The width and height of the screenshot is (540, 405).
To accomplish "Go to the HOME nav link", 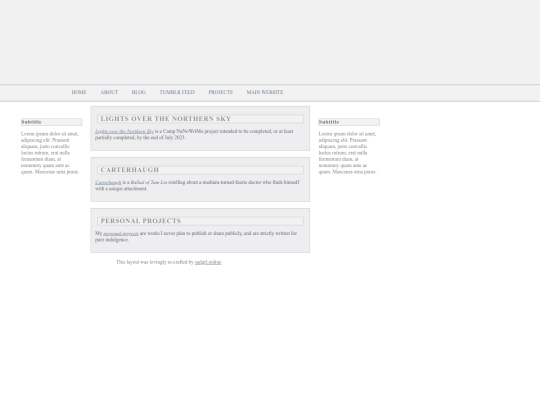I will [79, 92].
